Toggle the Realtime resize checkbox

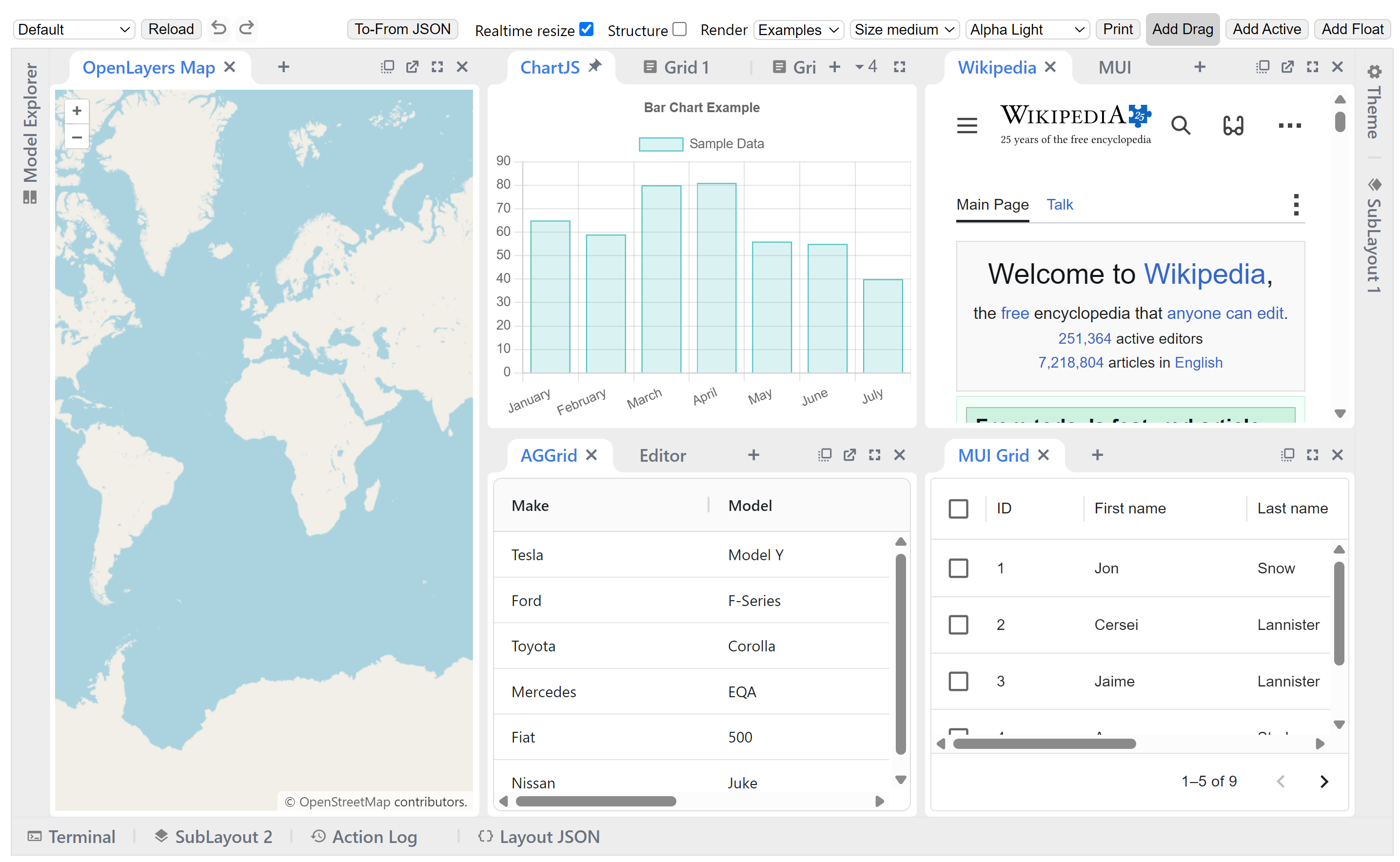587,28
